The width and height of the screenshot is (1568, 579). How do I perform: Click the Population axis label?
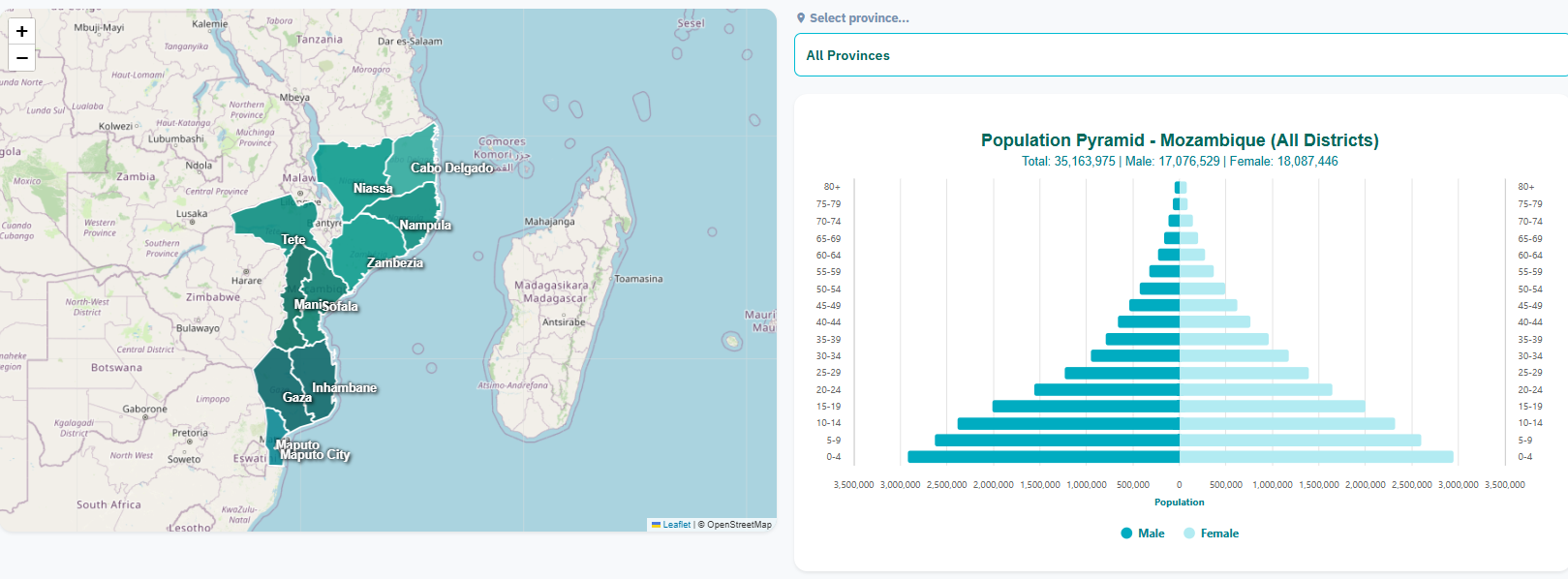coord(1180,503)
